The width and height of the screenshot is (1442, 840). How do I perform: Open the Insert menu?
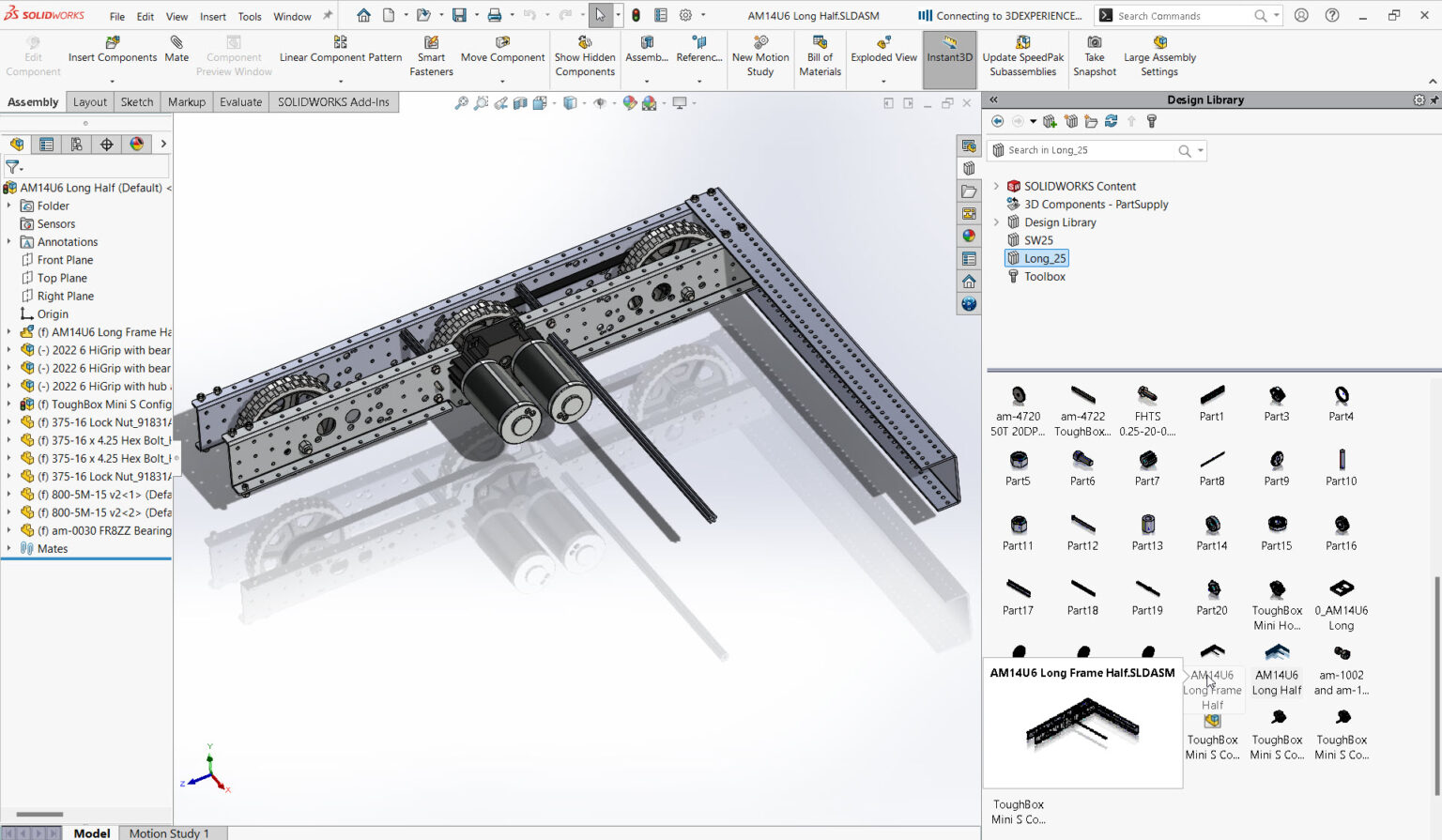[213, 15]
